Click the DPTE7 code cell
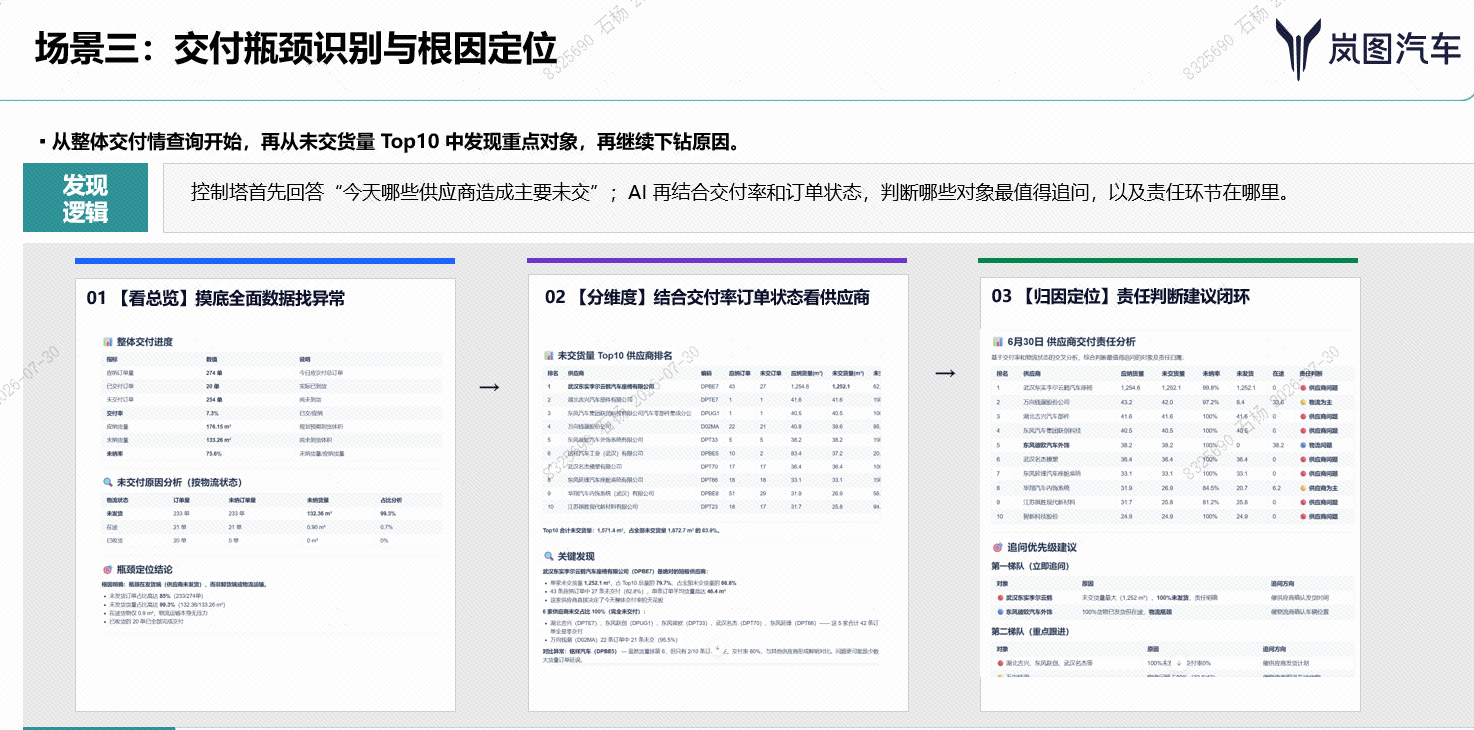The height and width of the screenshot is (730, 1474). click(709, 399)
